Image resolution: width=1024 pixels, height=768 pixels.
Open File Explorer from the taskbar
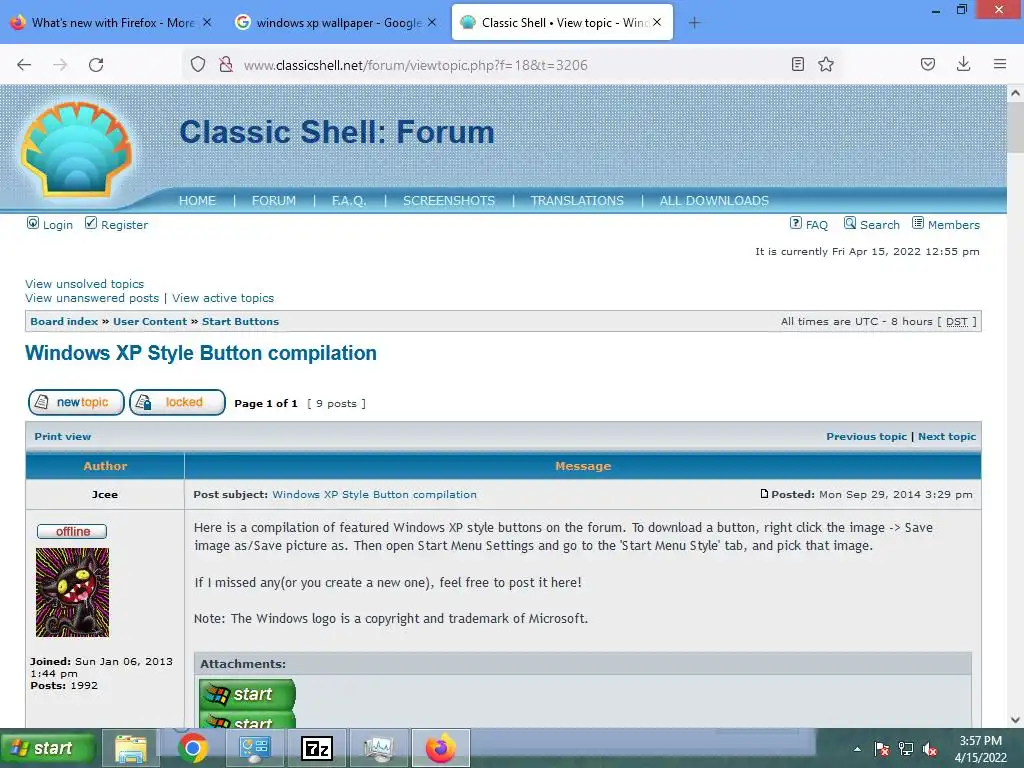(131, 748)
